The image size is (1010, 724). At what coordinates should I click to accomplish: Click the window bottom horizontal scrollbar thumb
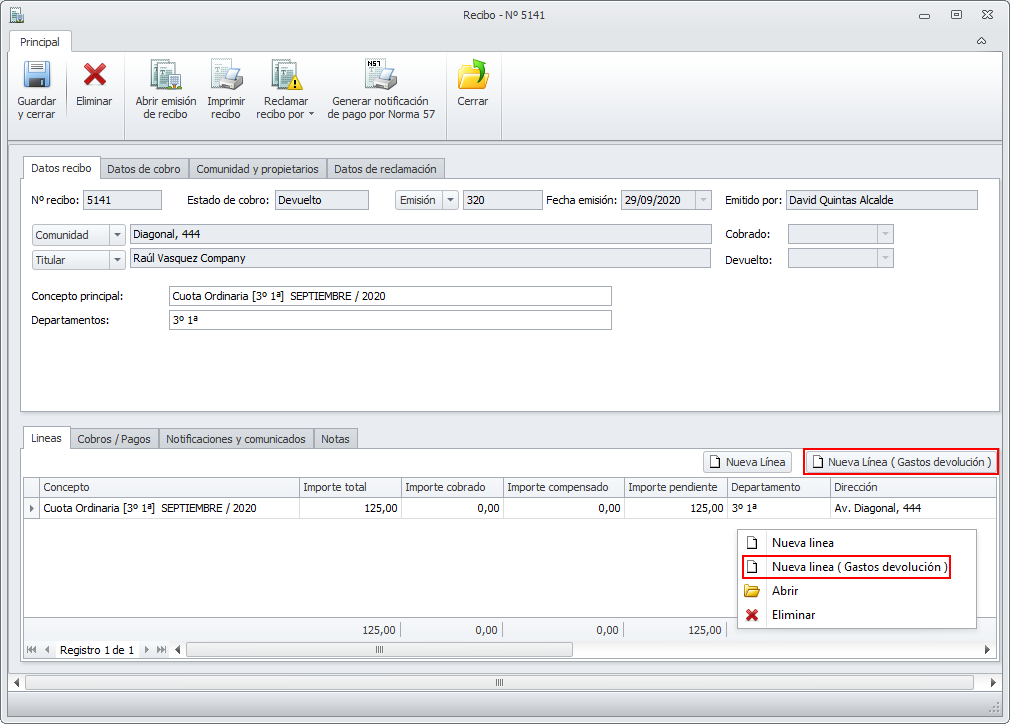tap(499, 683)
